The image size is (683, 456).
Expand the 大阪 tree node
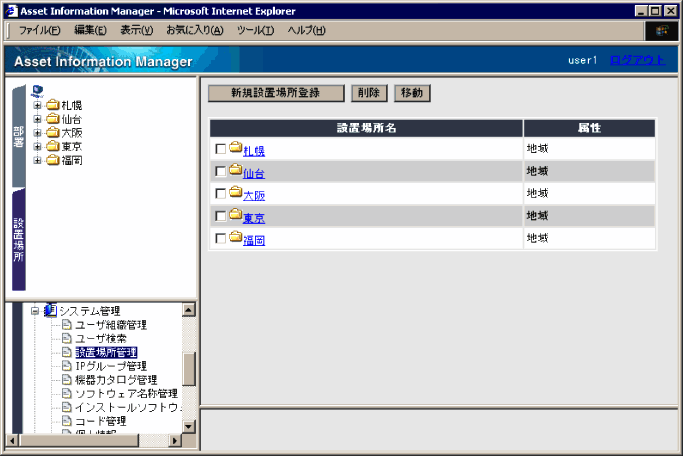tap(37, 133)
